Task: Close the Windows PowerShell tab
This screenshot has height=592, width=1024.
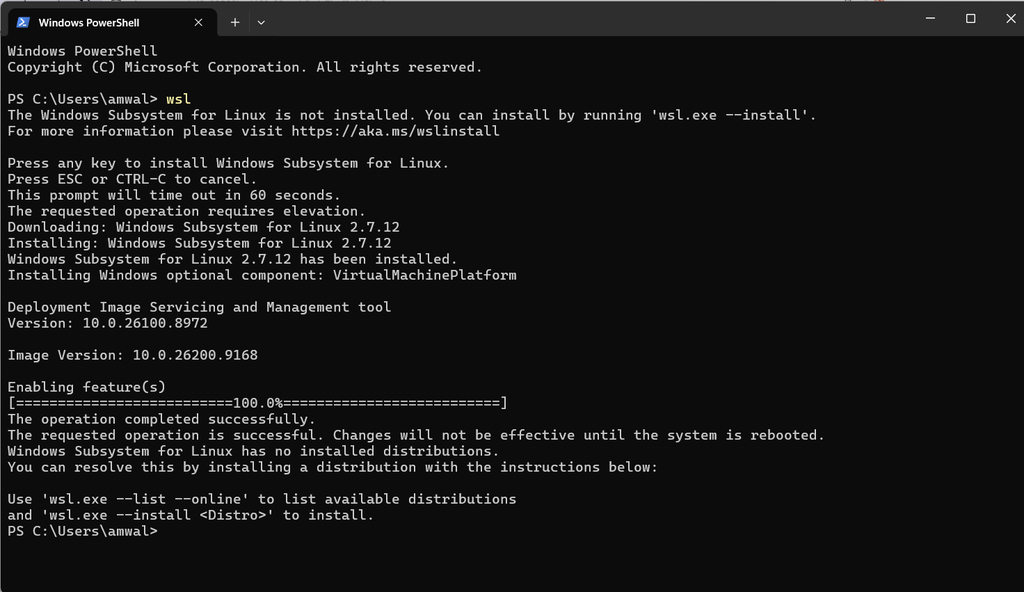Action: click(199, 22)
